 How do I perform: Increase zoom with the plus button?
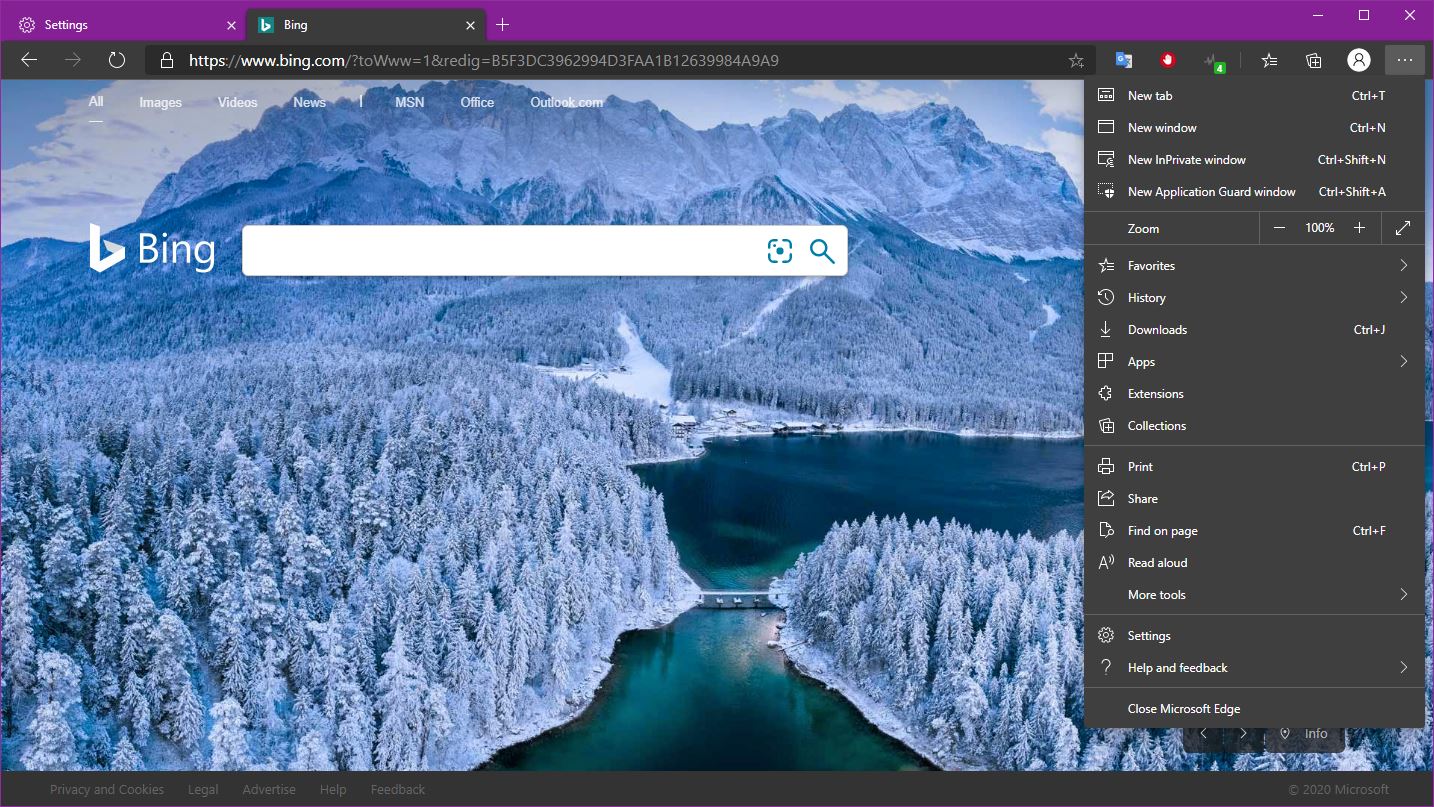coord(1359,228)
